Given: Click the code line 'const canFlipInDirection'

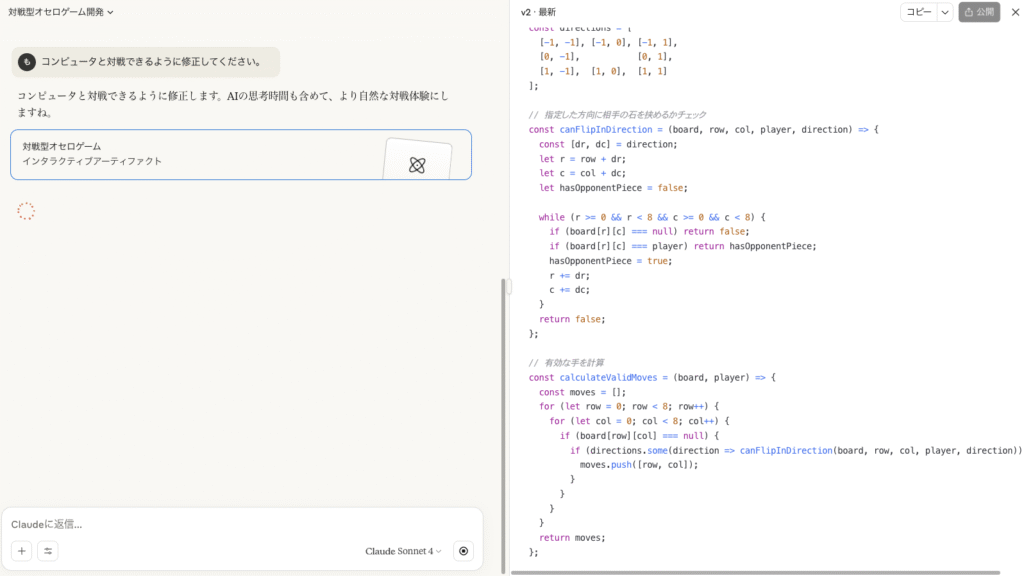Looking at the screenshot, I should pos(703,129).
